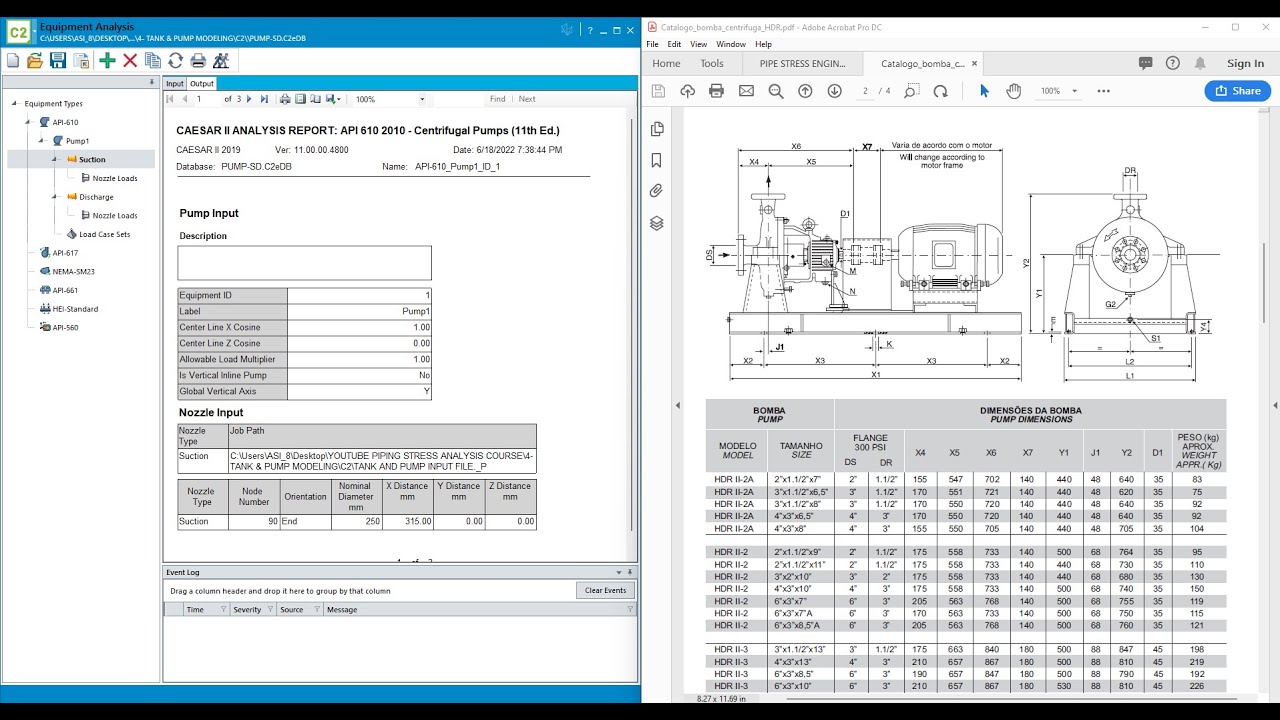Screen dimensions: 1280x720
Task: Click the Copy icon in Equipment Analysis toolbar
Action: tap(152, 61)
